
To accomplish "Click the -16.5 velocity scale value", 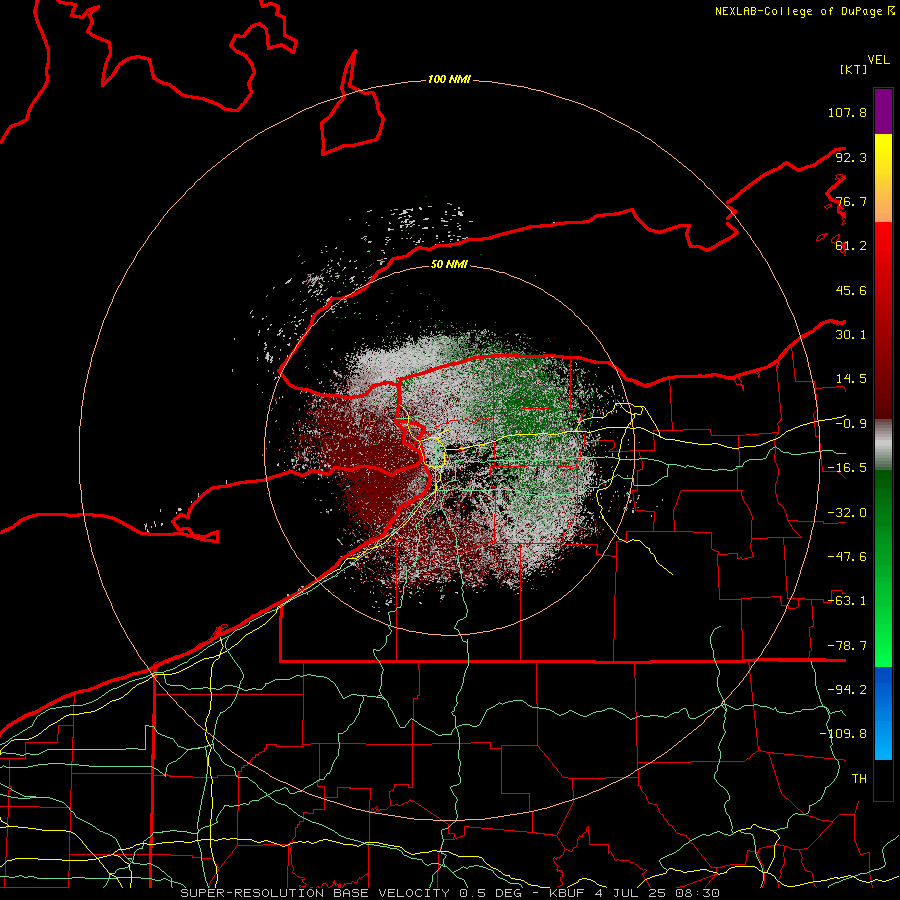I will click(x=847, y=468).
